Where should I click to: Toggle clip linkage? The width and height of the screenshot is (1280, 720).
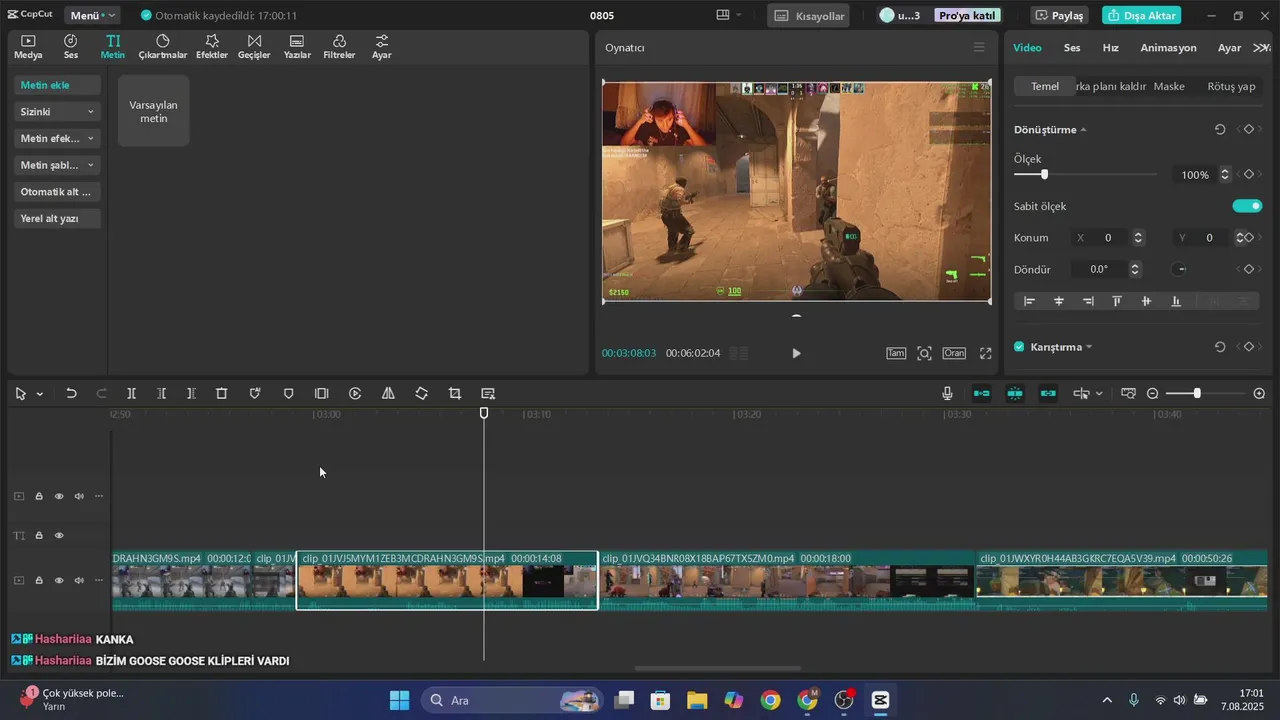1048,394
